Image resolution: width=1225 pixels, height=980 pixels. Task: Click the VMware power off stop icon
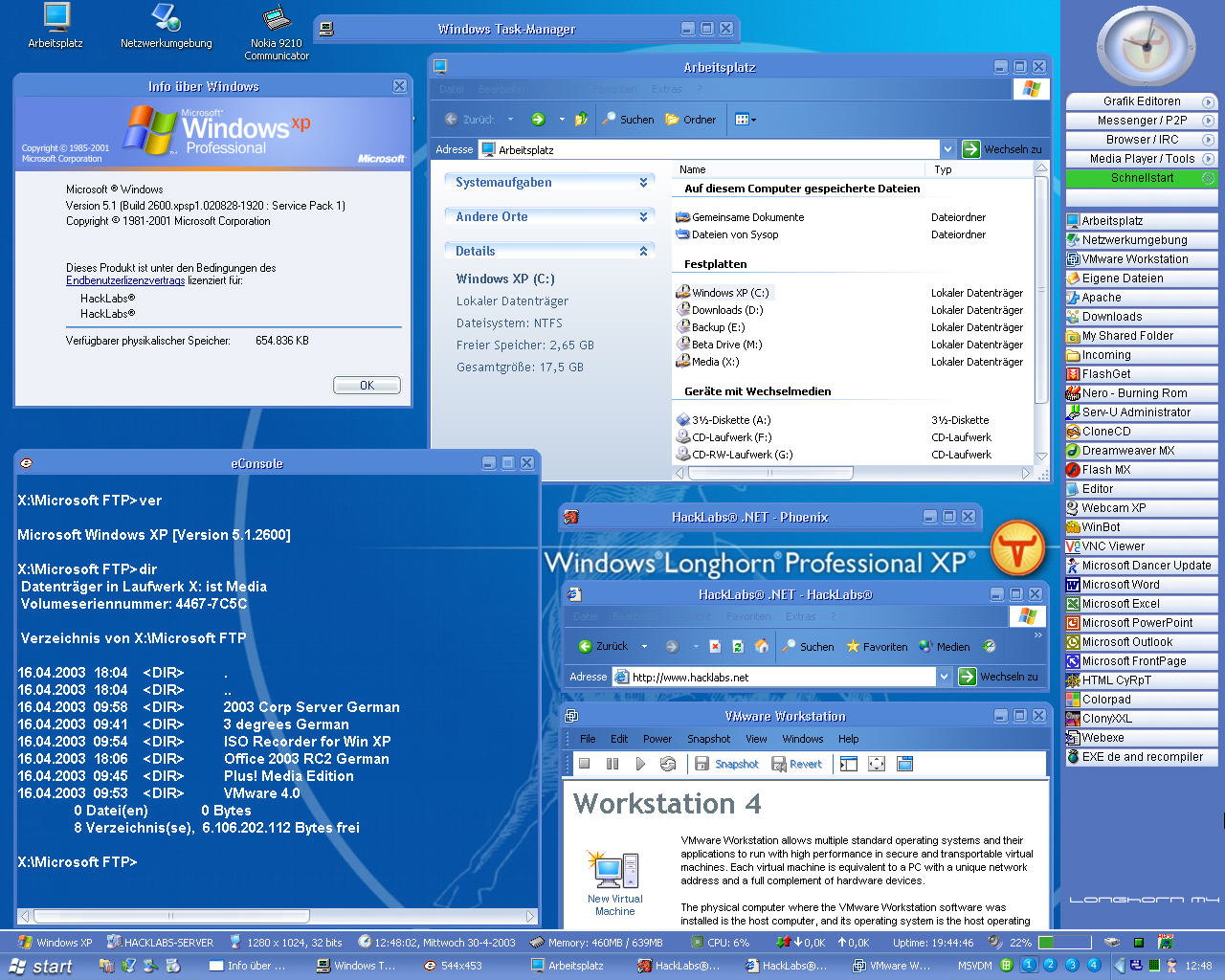point(584,764)
